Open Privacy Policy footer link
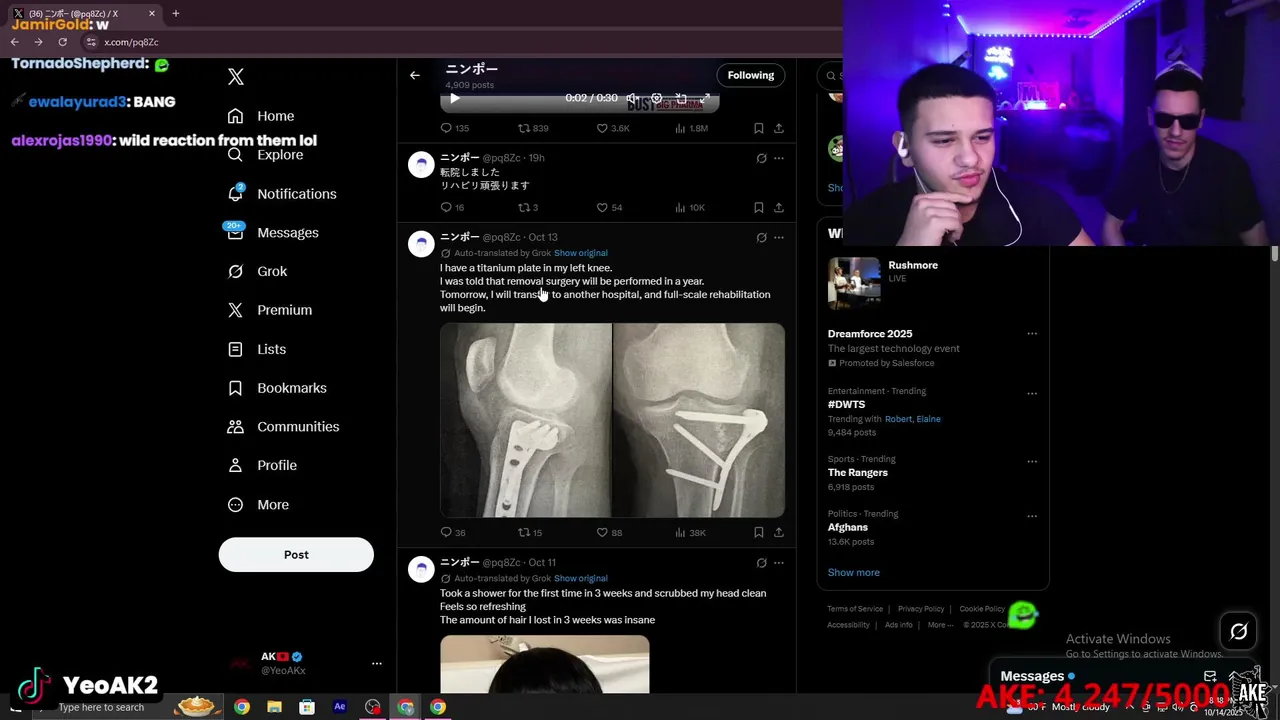Viewport: 1280px width, 720px height. point(921,609)
